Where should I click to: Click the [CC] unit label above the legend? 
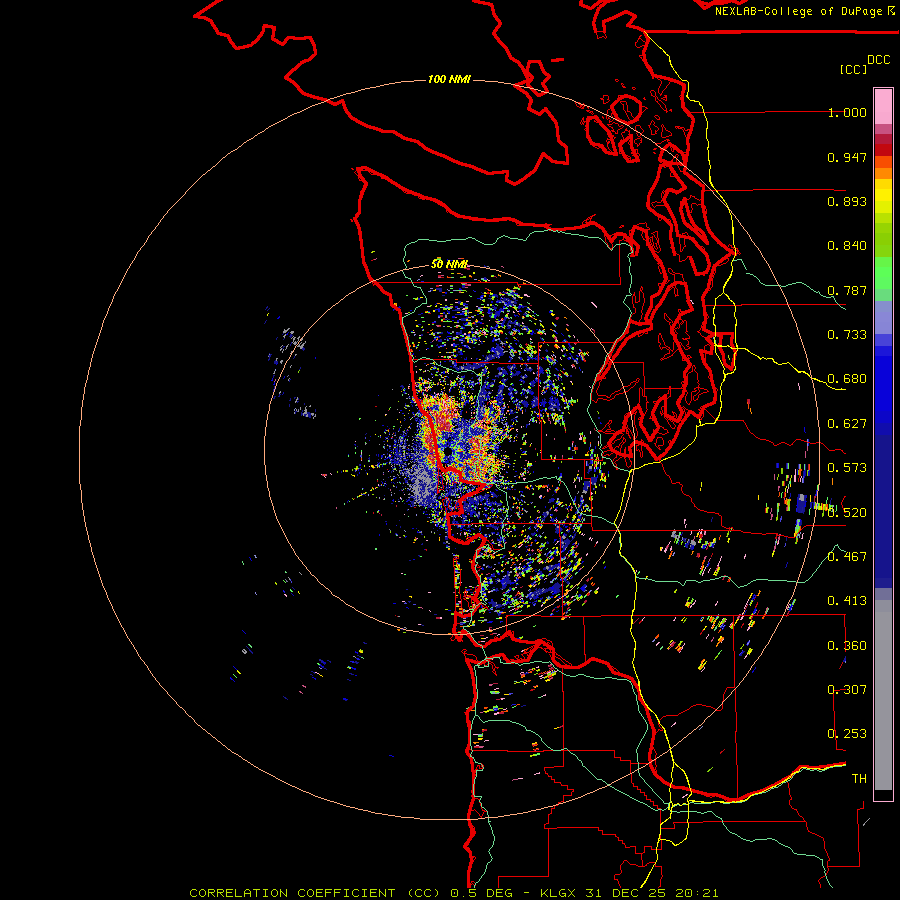pyautogui.click(x=853, y=69)
